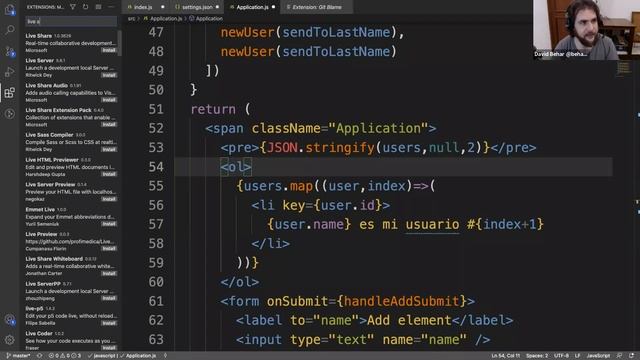Open the Source Control view
The width and height of the screenshot is (640, 360).
pyautogui.click(x=10, y=51)
